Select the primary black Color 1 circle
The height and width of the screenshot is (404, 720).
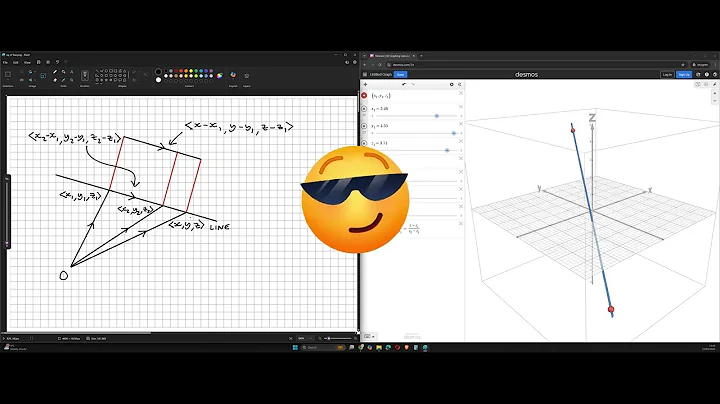158,72
